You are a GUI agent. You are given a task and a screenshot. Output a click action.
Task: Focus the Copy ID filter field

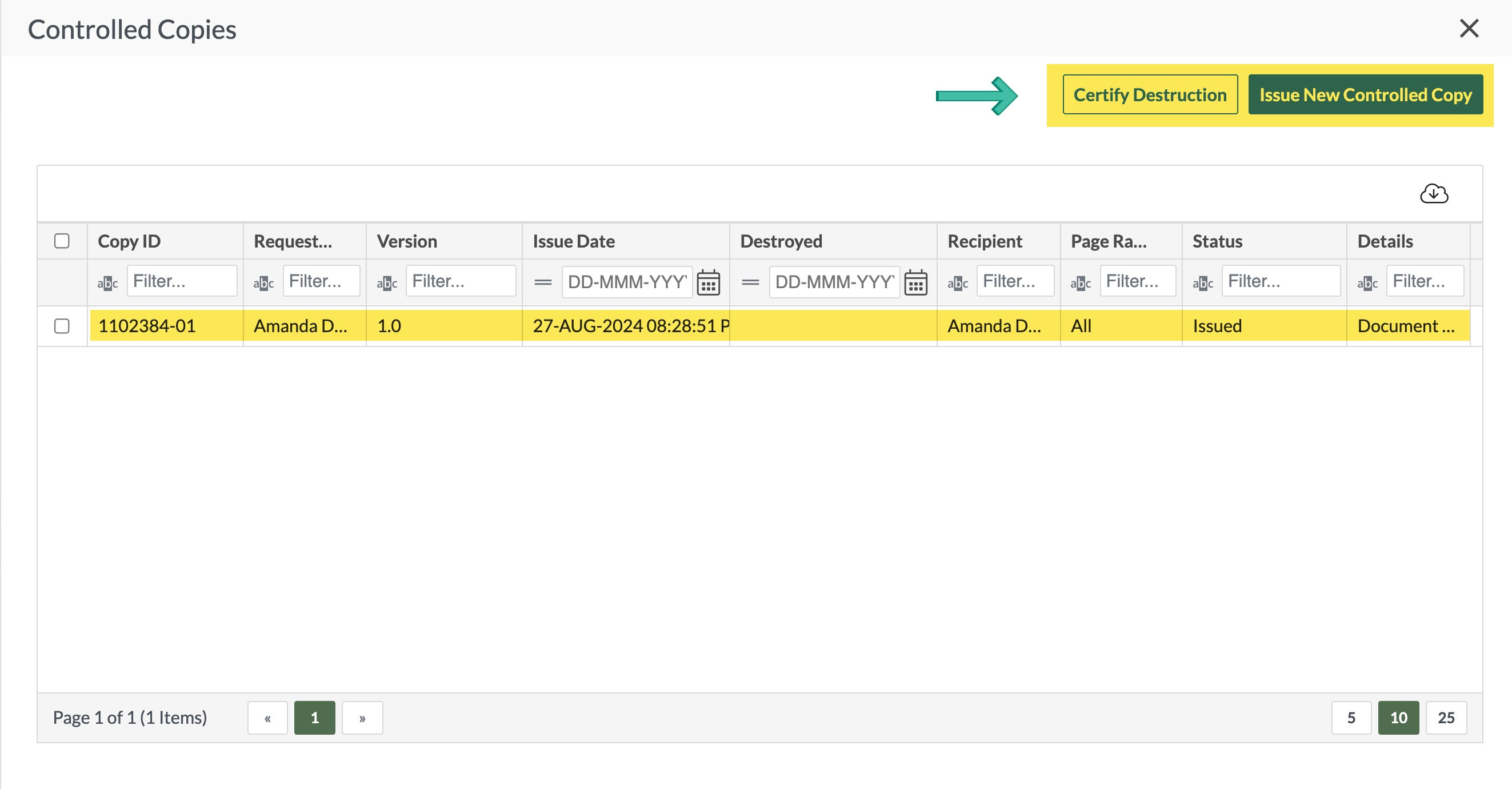point(182,281)
